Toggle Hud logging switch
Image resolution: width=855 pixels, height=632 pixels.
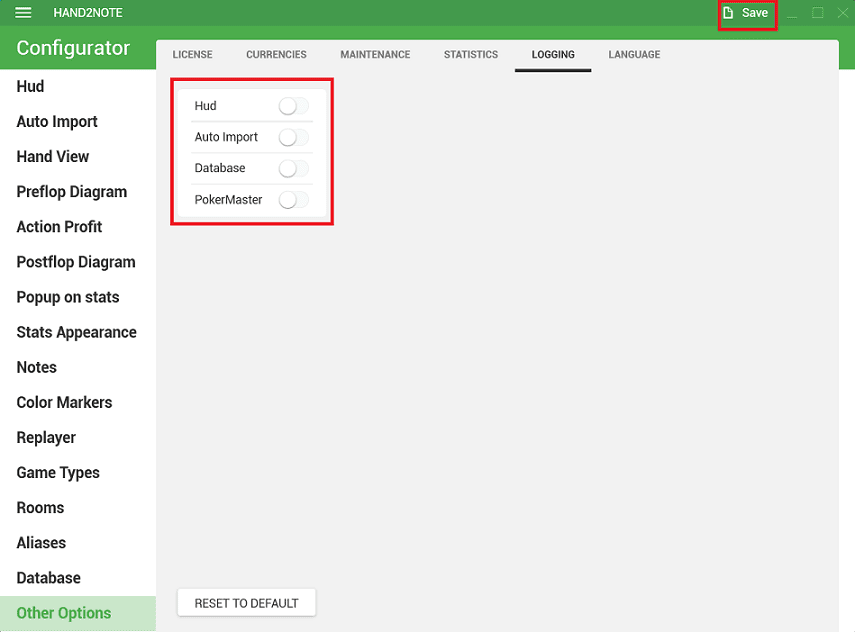coord(294,106)
